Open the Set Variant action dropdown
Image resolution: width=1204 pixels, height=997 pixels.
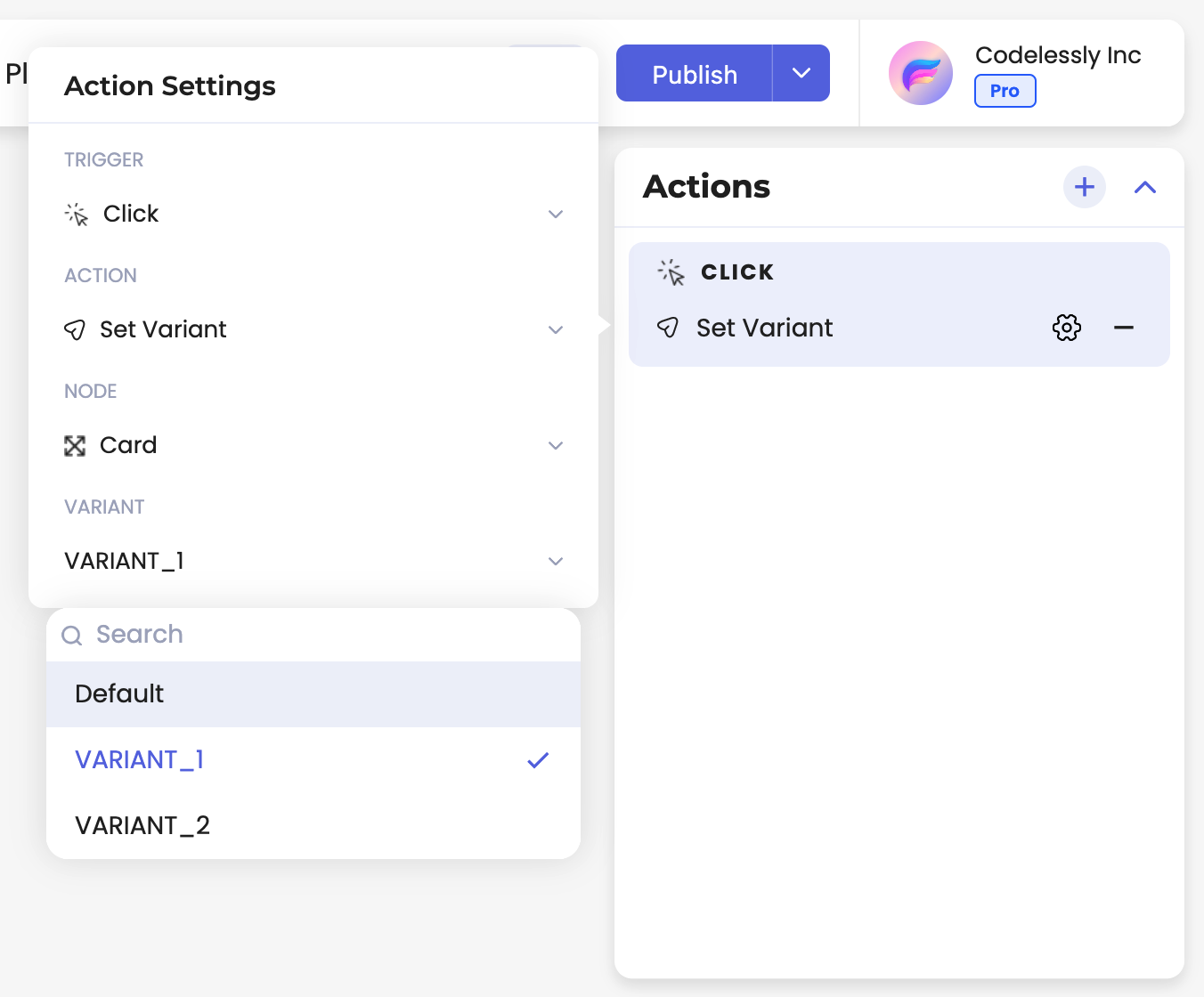[x=313, y=329]
